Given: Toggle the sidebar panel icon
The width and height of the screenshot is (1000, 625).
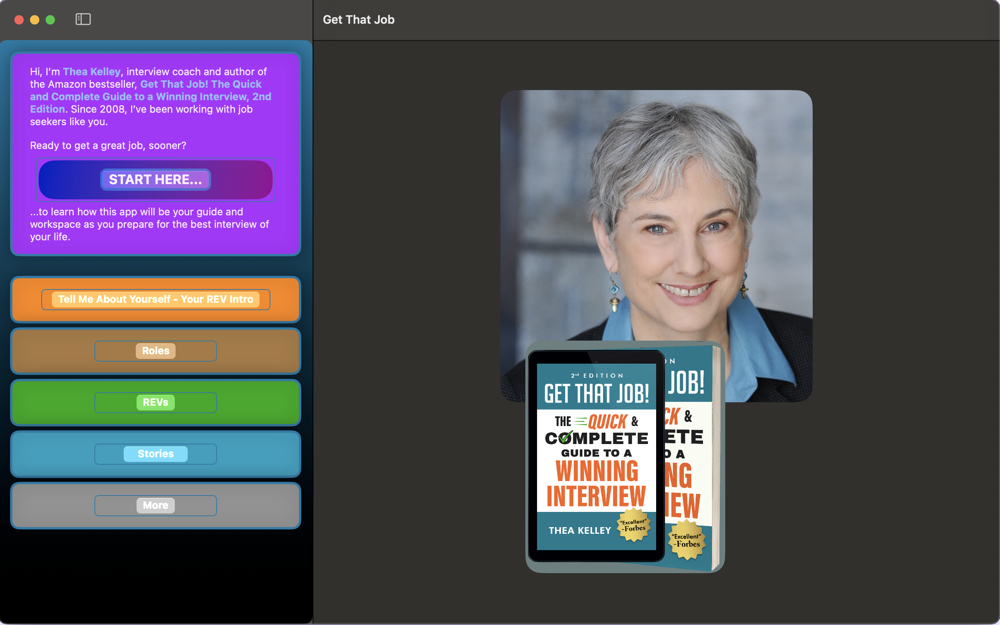Looking at the screenshot, I should click(x=83, y=19).
